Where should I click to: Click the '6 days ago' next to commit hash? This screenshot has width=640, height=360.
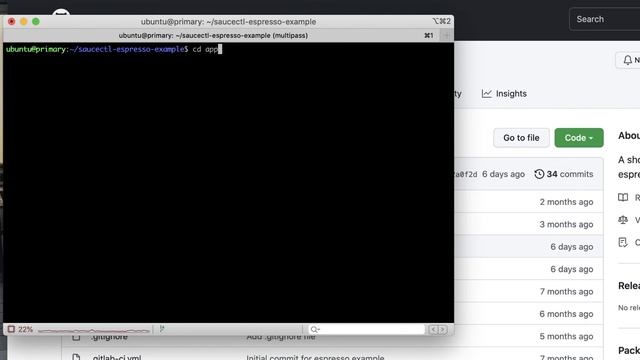pyautogui.click(x=503, y=174)
